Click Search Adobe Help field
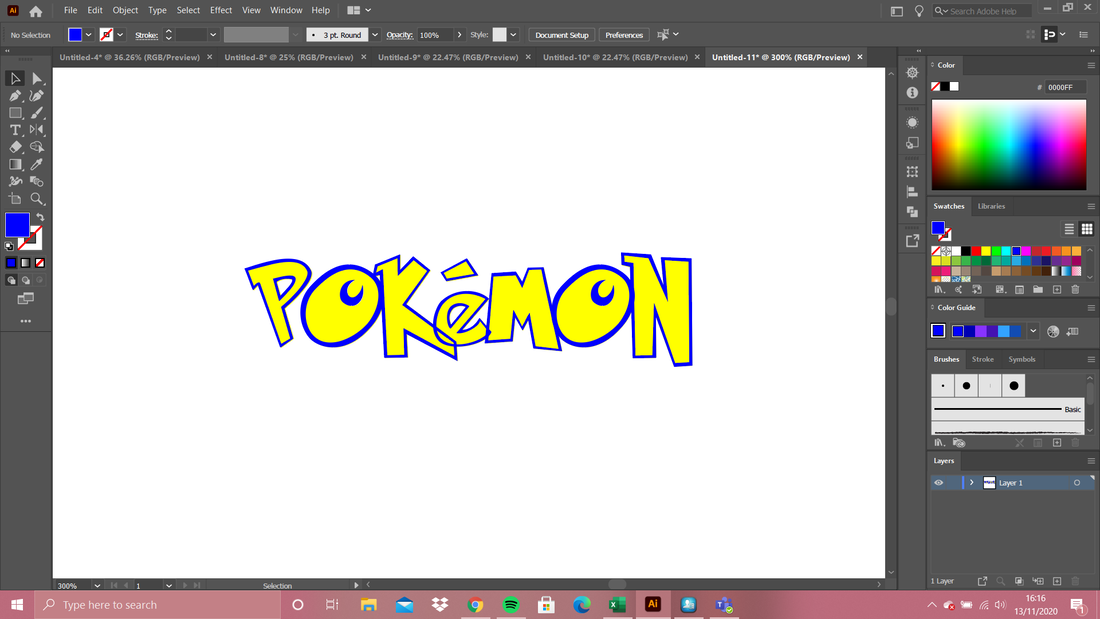The image size is (1100, 619). 983,11
